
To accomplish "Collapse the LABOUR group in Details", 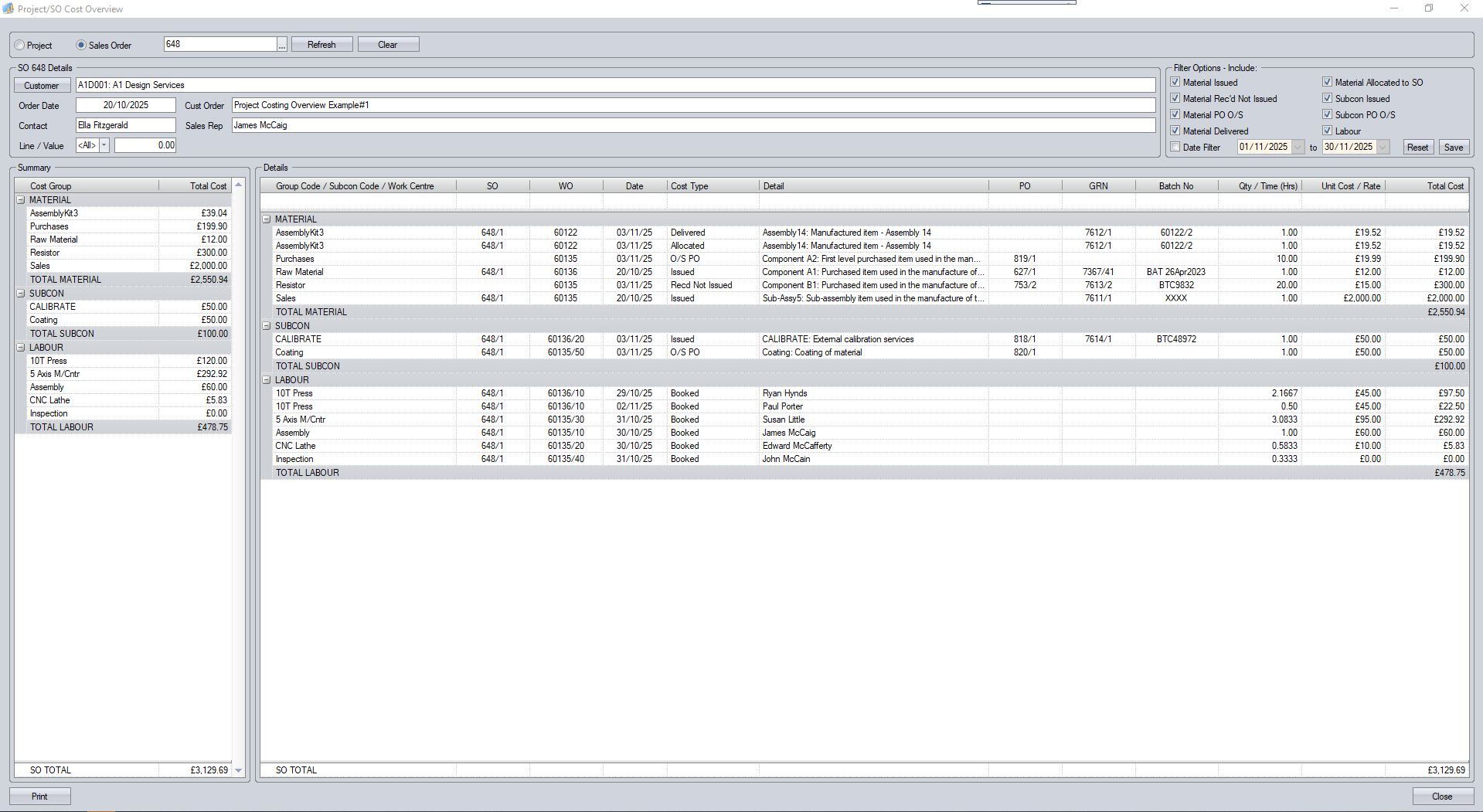I will (x=267, y=380).
